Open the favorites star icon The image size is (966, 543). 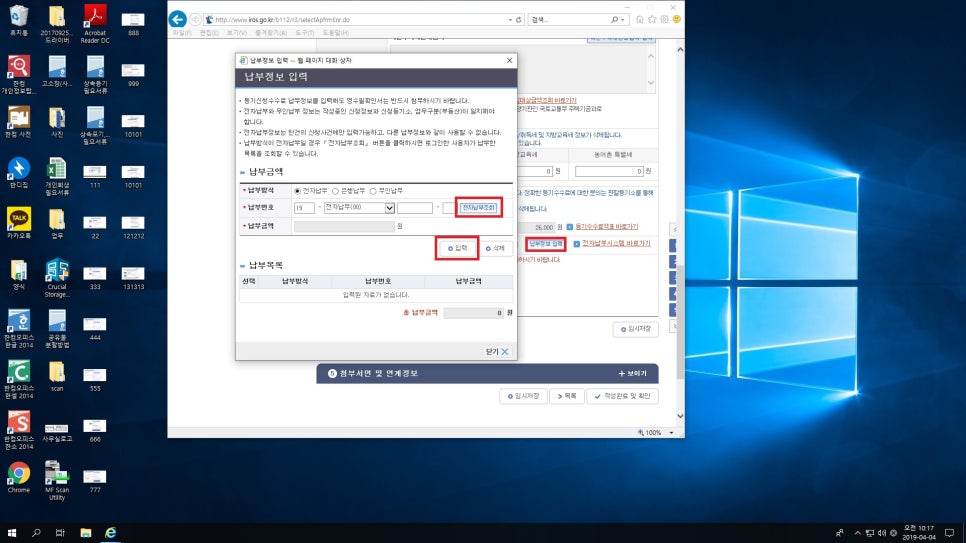652,20
